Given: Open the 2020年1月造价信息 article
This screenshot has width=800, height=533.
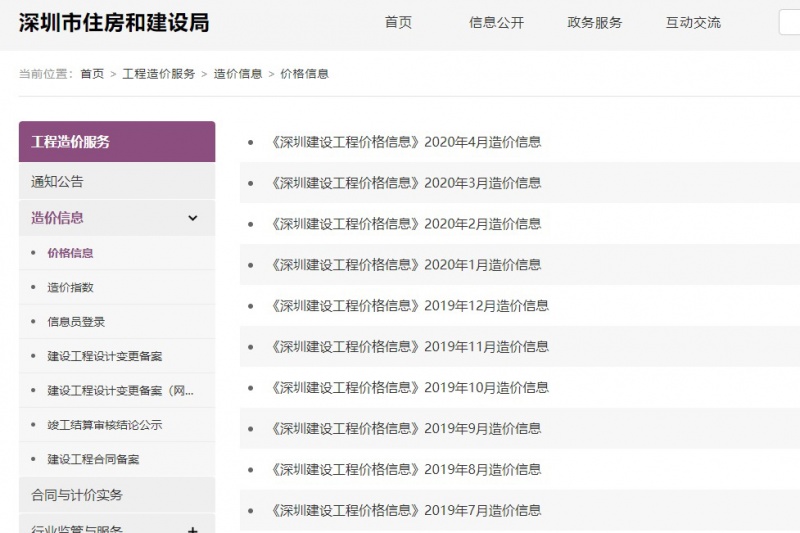Looking at the screenshot, I should coord(406,265).
